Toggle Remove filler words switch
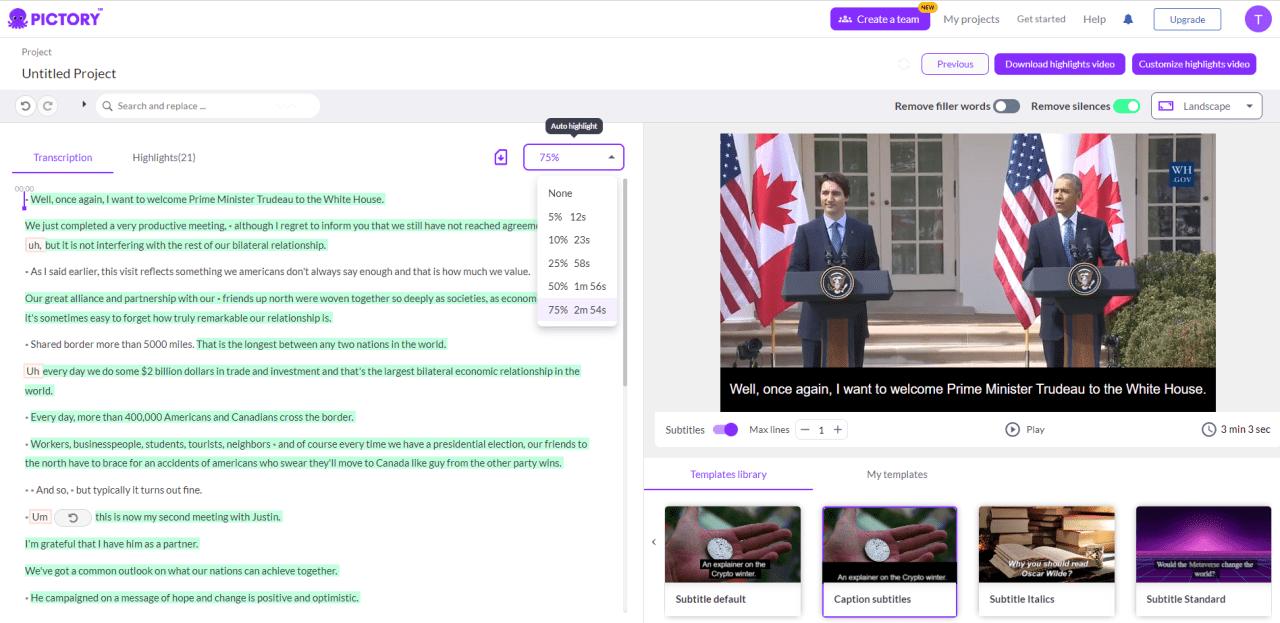 1007,106
